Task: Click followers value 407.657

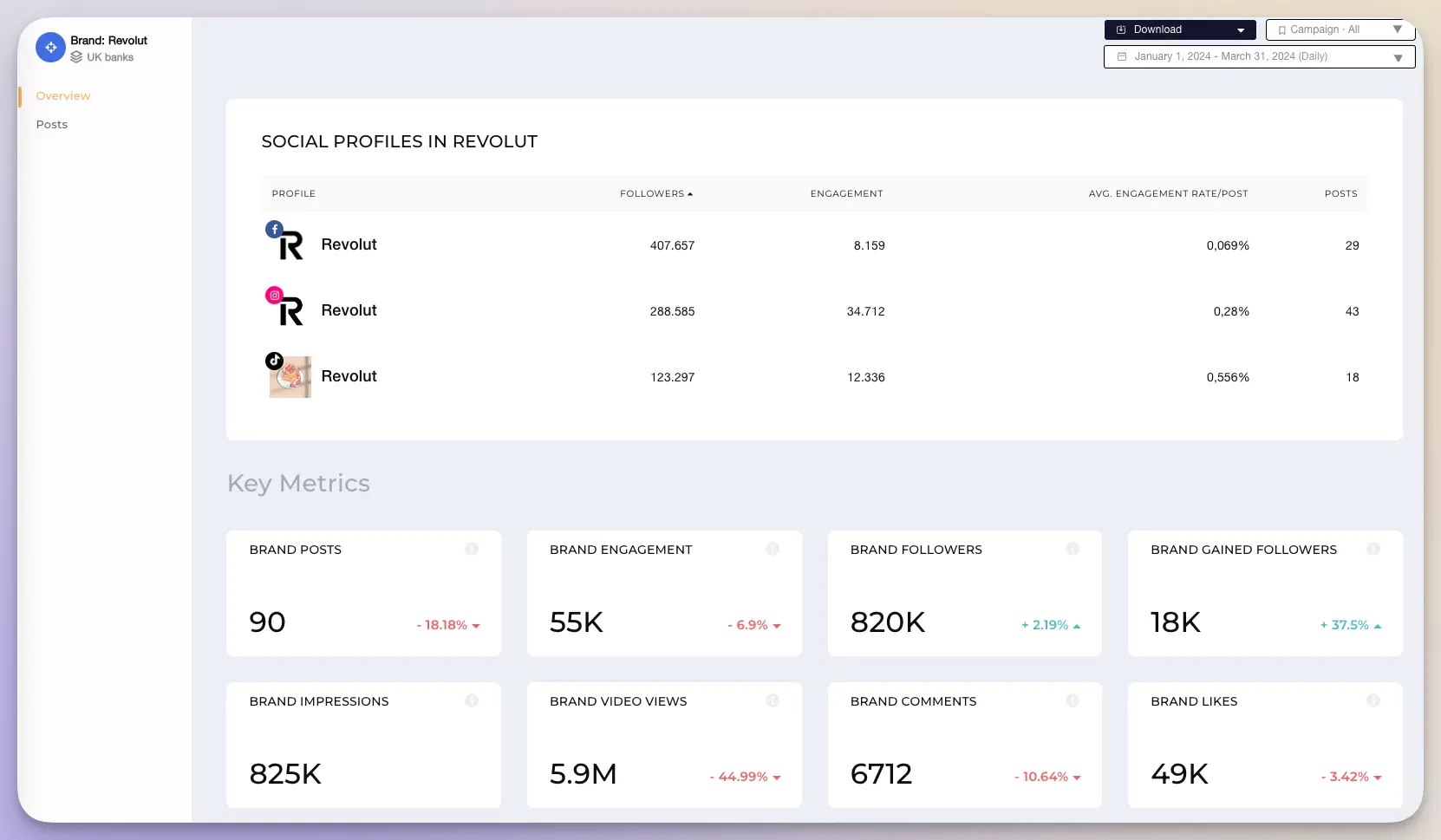Action: click(673, 245)
